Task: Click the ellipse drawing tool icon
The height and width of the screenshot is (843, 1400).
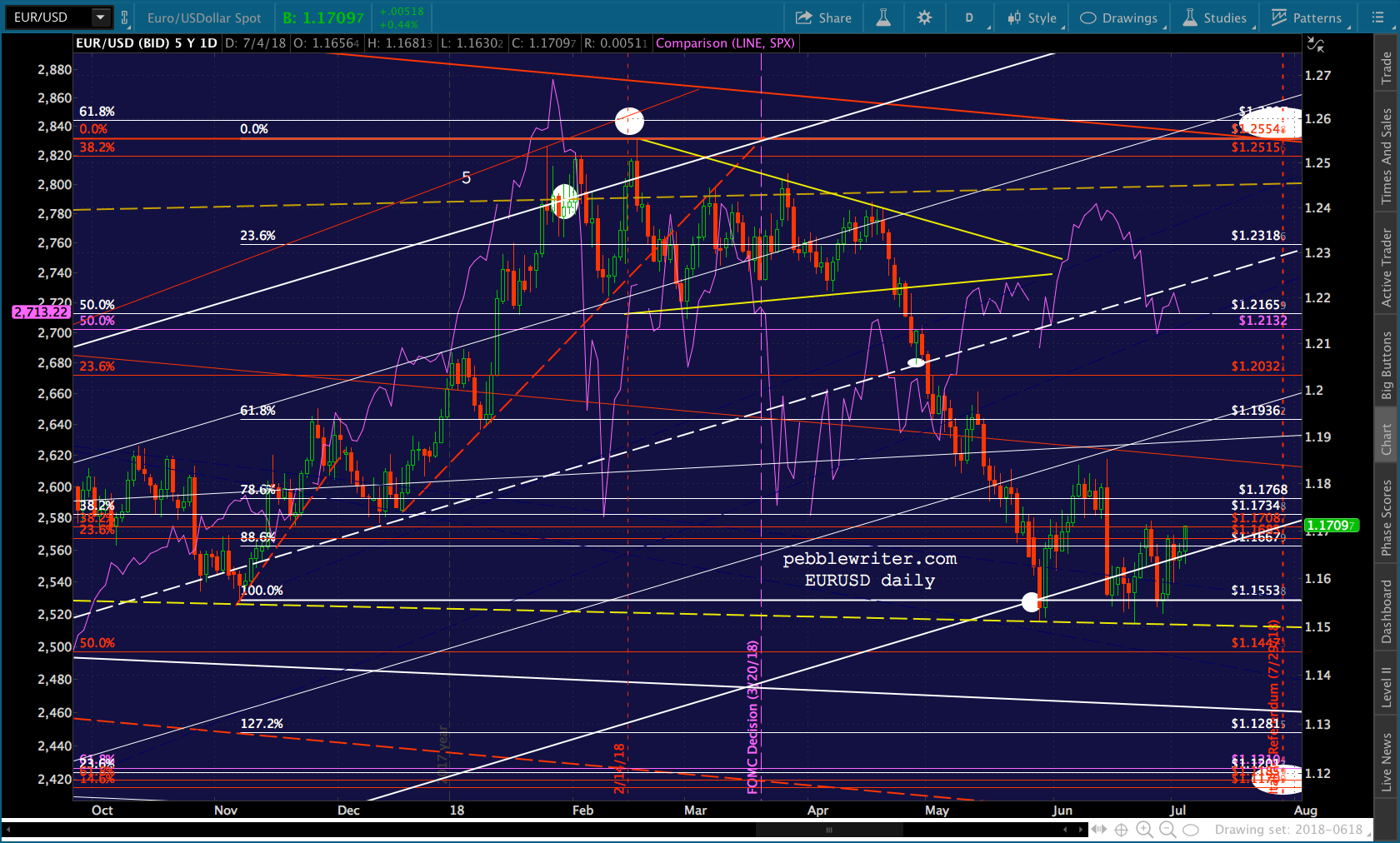Action: [1191, 830]
